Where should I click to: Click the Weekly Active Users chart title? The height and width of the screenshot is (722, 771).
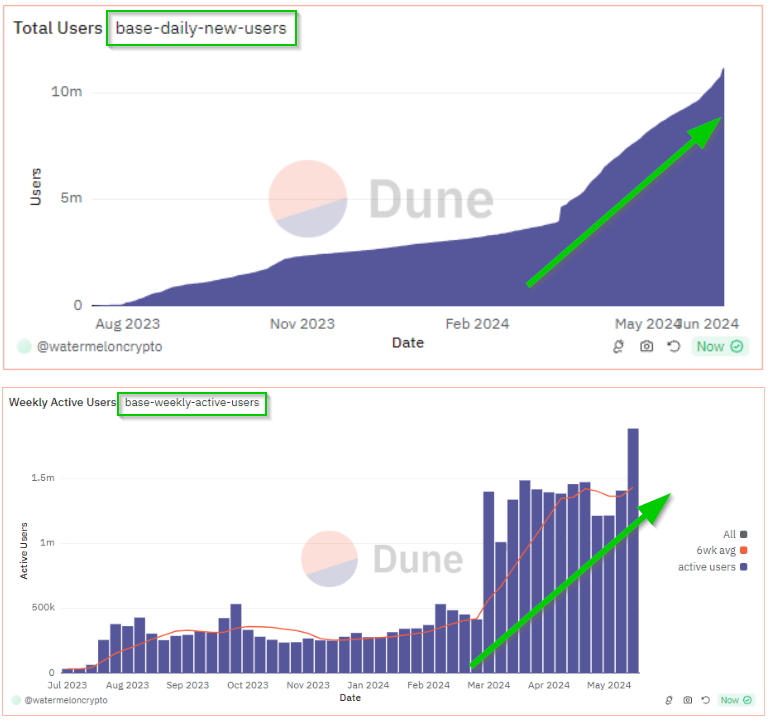(62, 402)
